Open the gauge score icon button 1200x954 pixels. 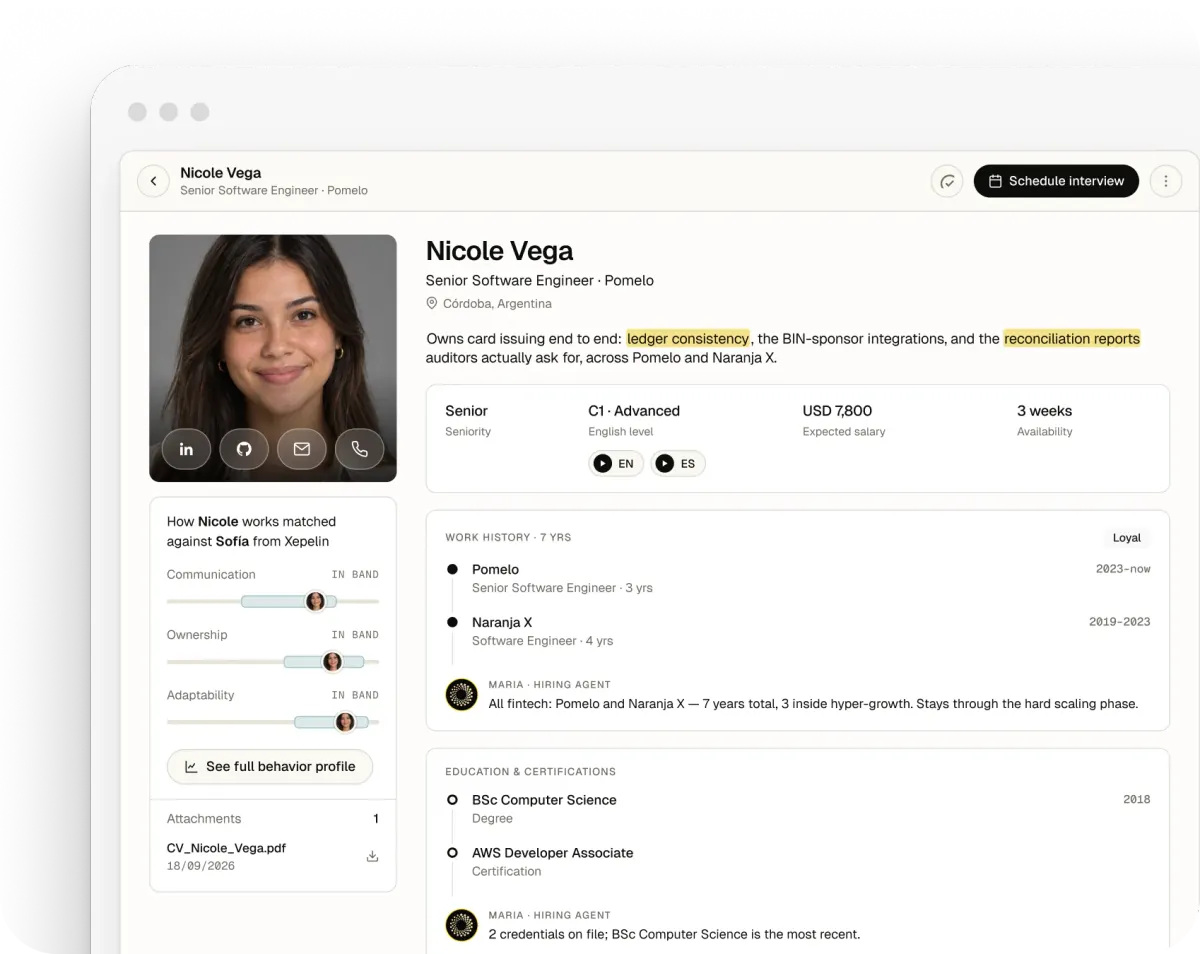947,181
